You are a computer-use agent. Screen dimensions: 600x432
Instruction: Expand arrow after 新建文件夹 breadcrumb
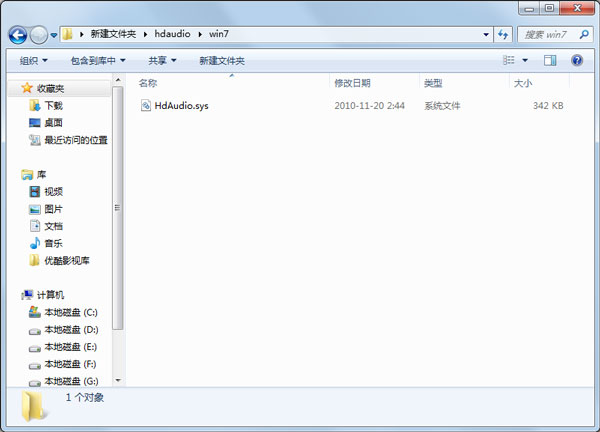tap(145, 34)
